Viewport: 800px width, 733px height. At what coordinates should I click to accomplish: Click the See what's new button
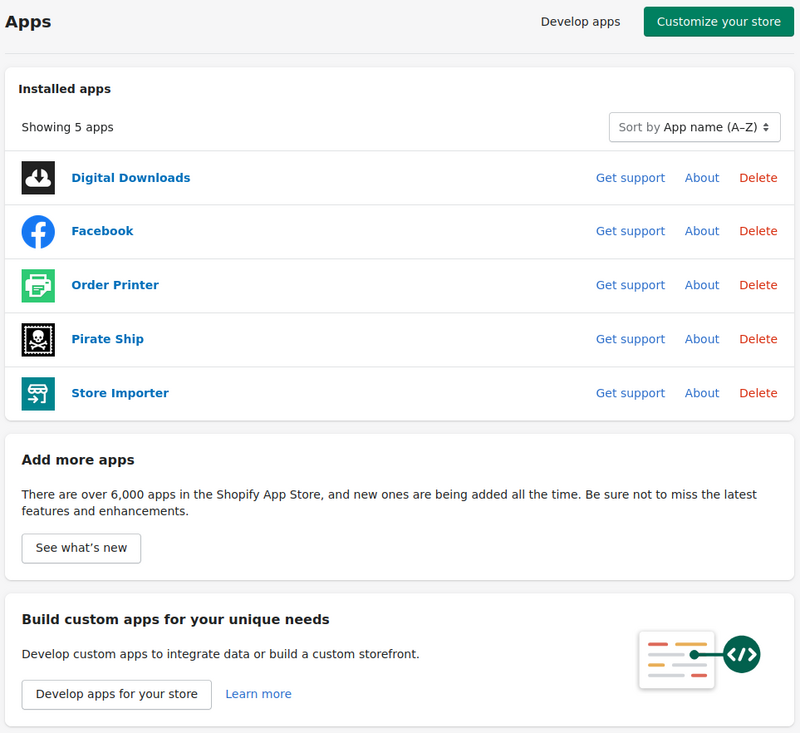(81, 548)
